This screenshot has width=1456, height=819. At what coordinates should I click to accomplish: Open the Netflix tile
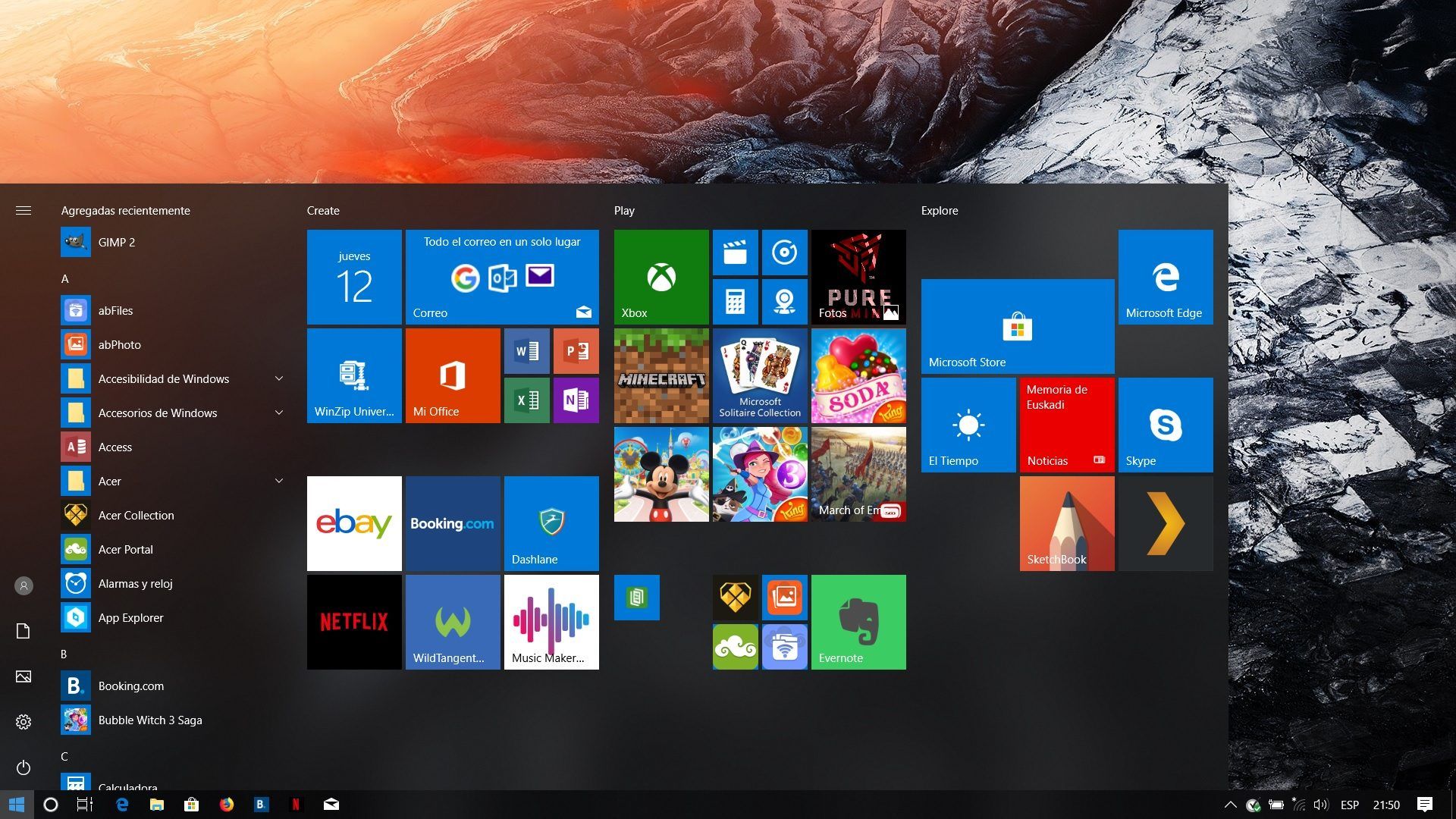coord(354,622)
